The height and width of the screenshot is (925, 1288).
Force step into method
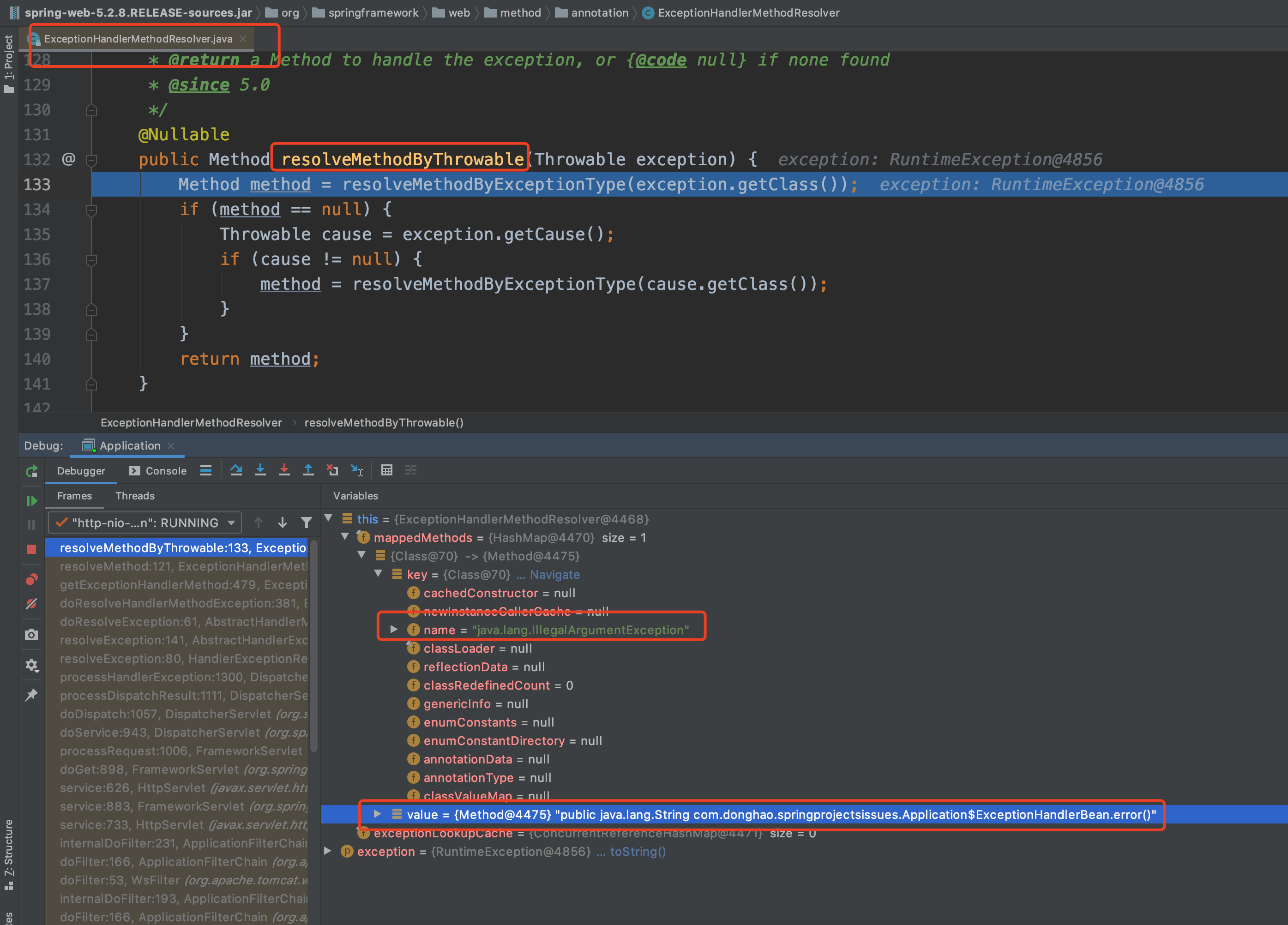point(284,470)
